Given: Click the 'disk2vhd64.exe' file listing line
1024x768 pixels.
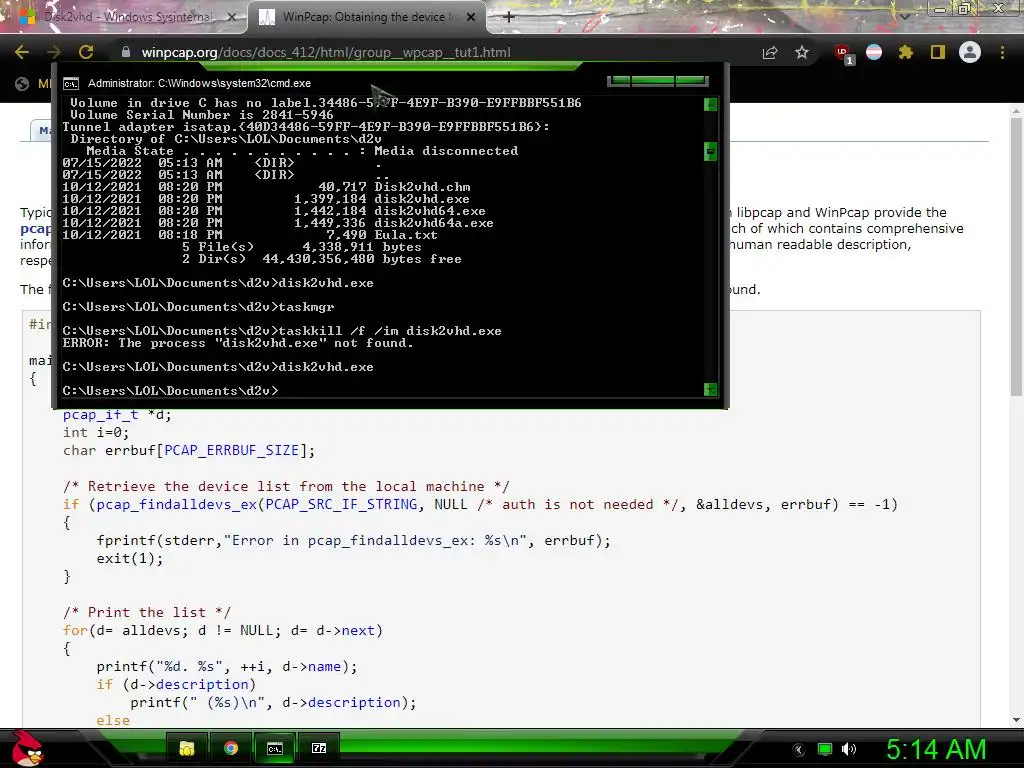Looking at the screenshot, I should point(274,211).
